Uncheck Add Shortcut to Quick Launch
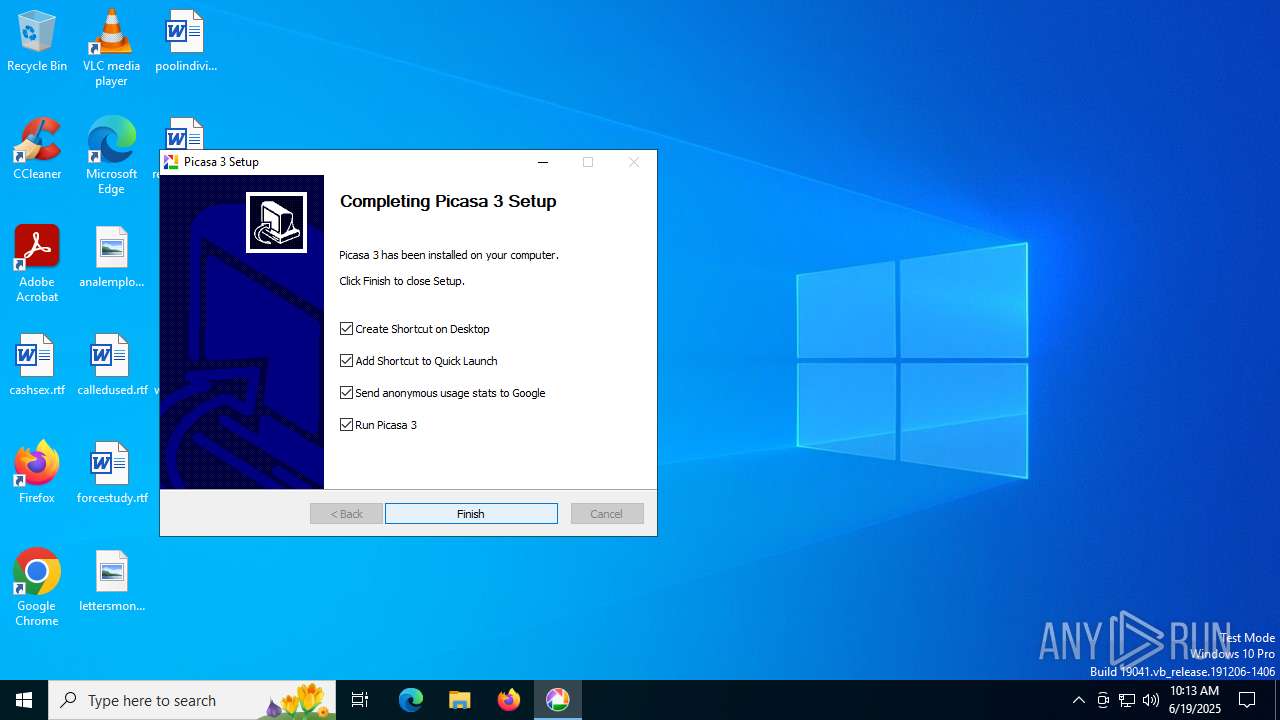This screenshot has width=1280, height=720. pos(347,361)
